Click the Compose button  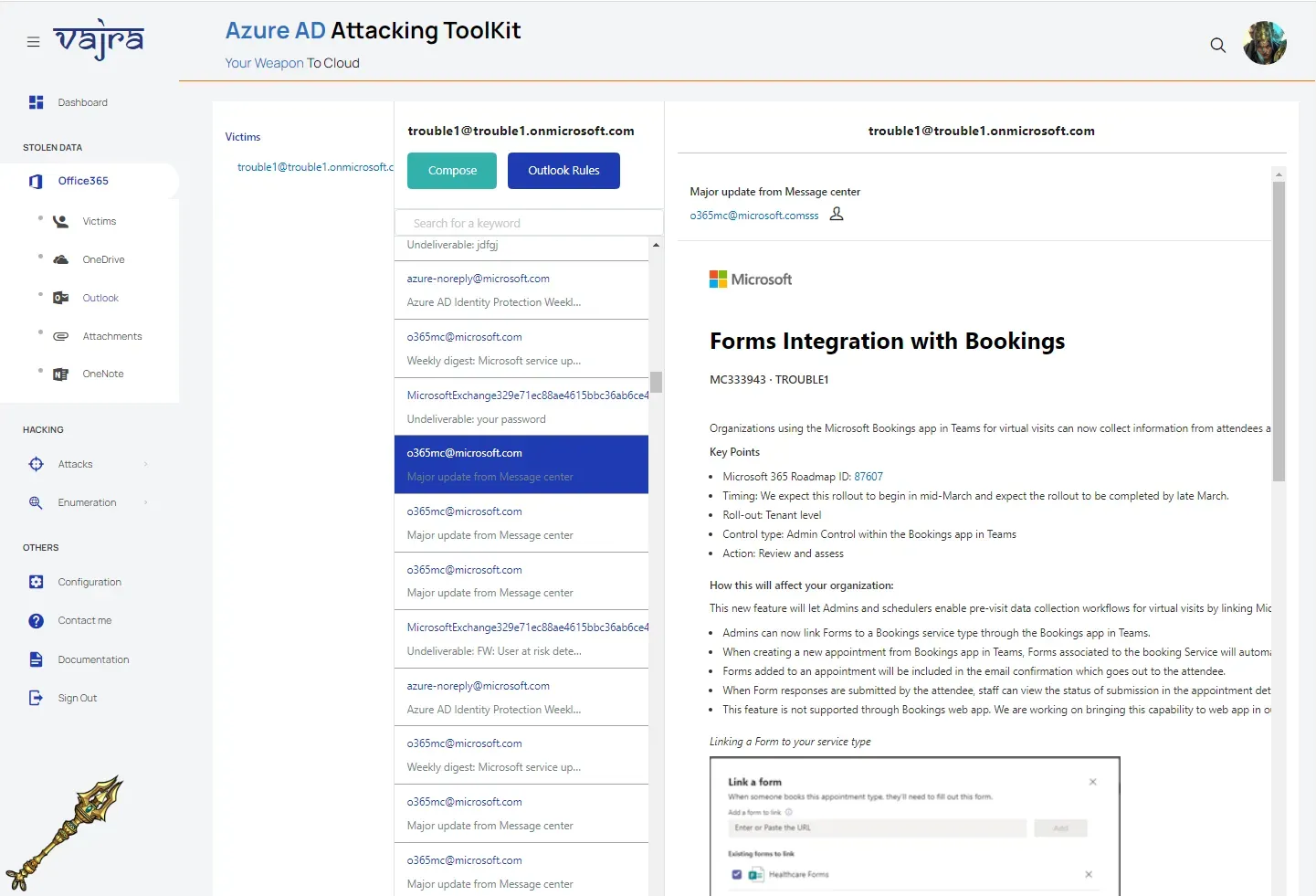coord(452,171)
